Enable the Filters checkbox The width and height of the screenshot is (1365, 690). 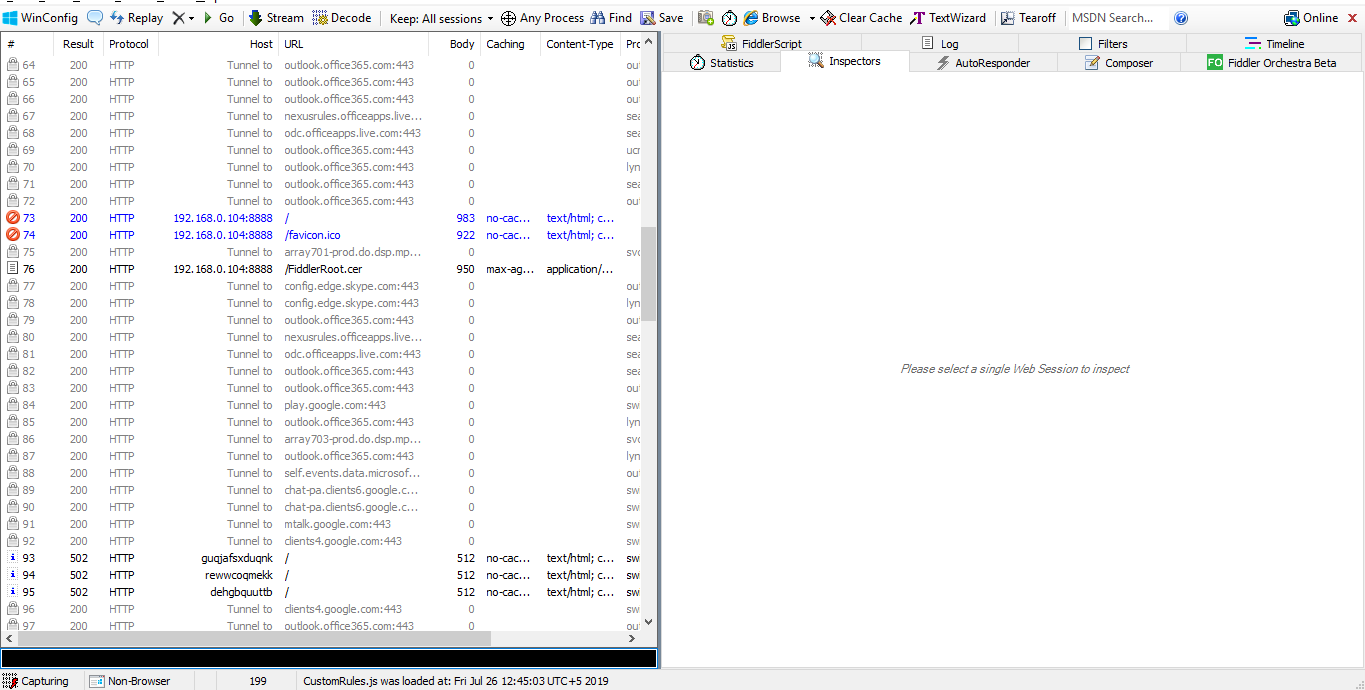pyautogui.click(x=1086, y=44)
